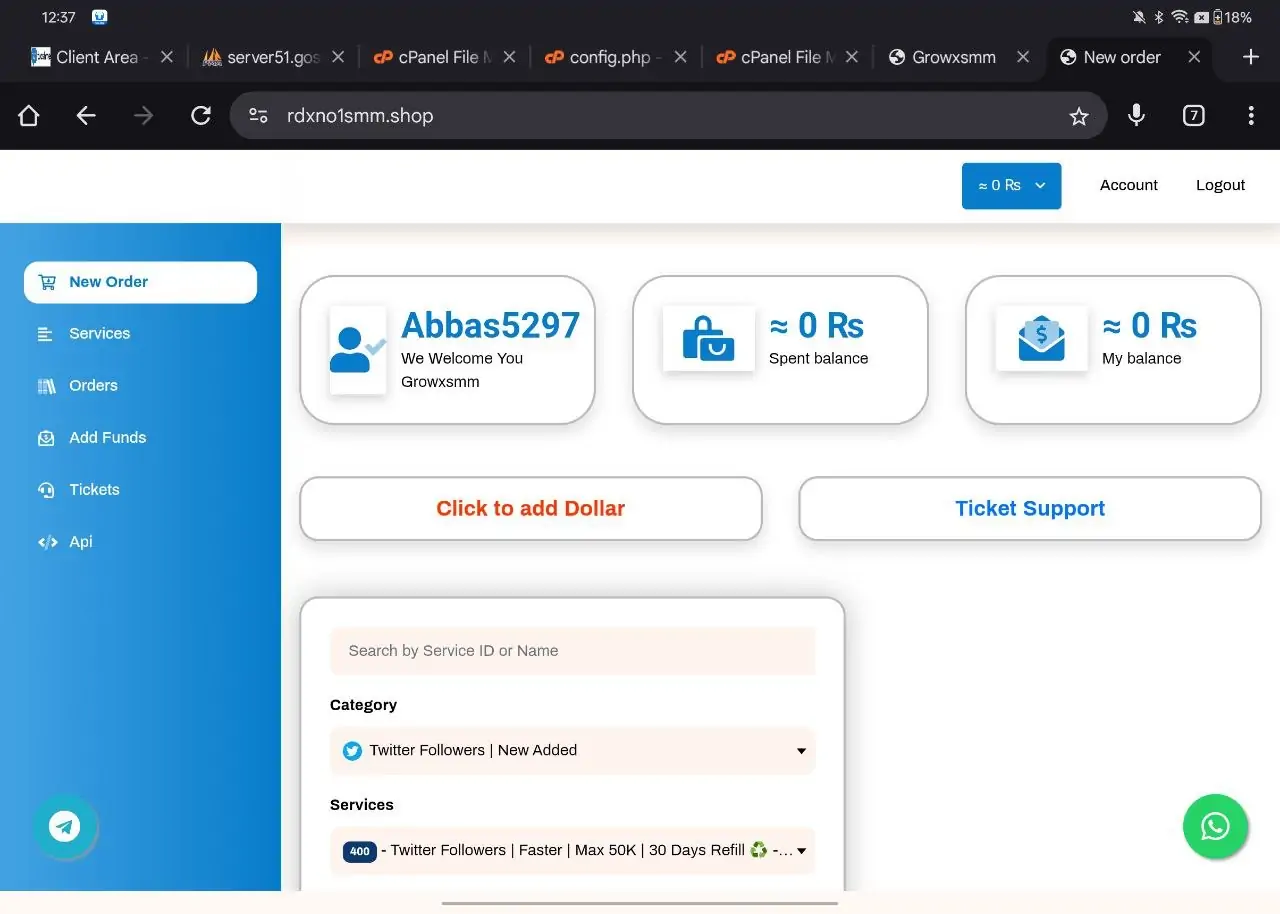Go back using the browser back arrow
The image size is (1280, 914).
tap(86, 116)
